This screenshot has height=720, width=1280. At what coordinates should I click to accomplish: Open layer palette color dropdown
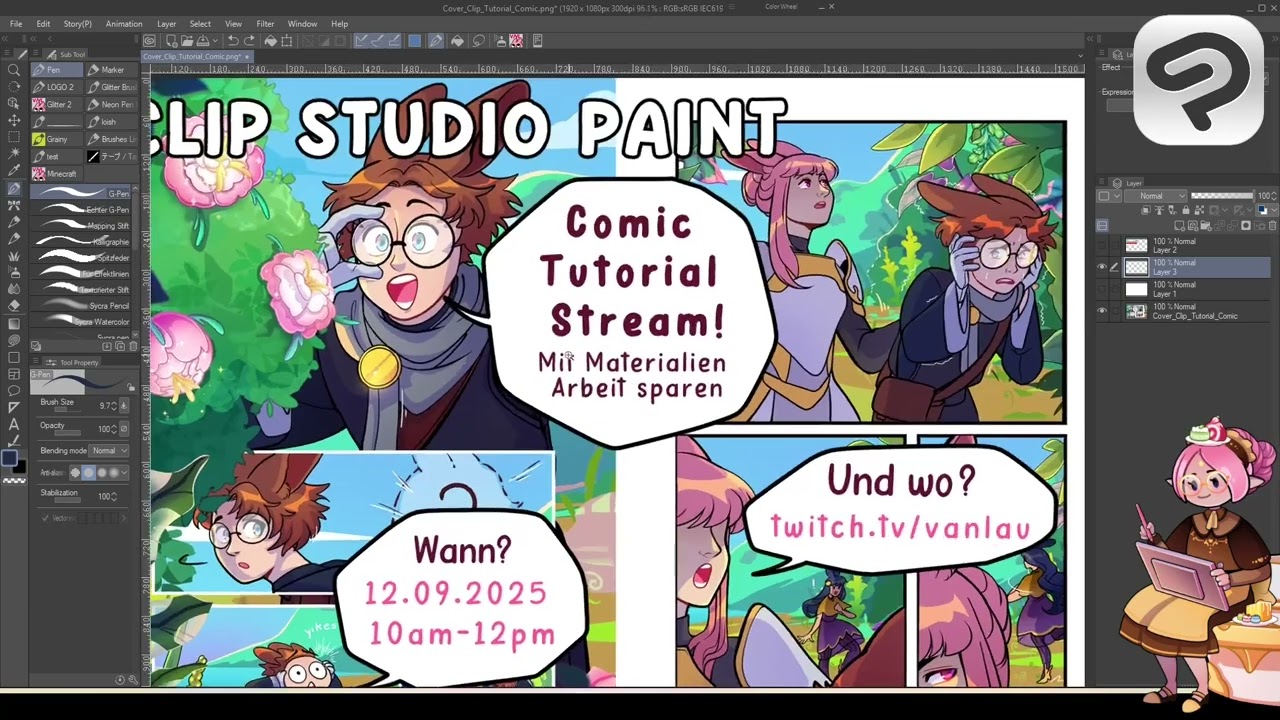tap(1109, 196)
